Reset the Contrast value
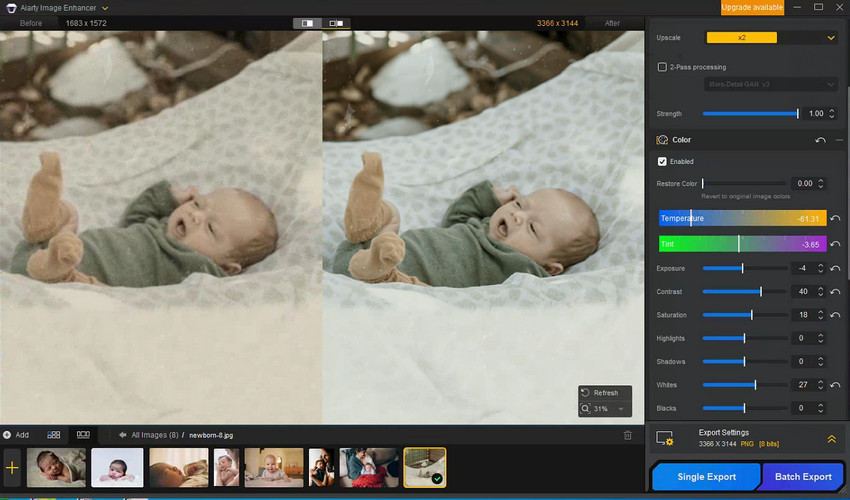The image size is (850, 500). tap(835, 292)
